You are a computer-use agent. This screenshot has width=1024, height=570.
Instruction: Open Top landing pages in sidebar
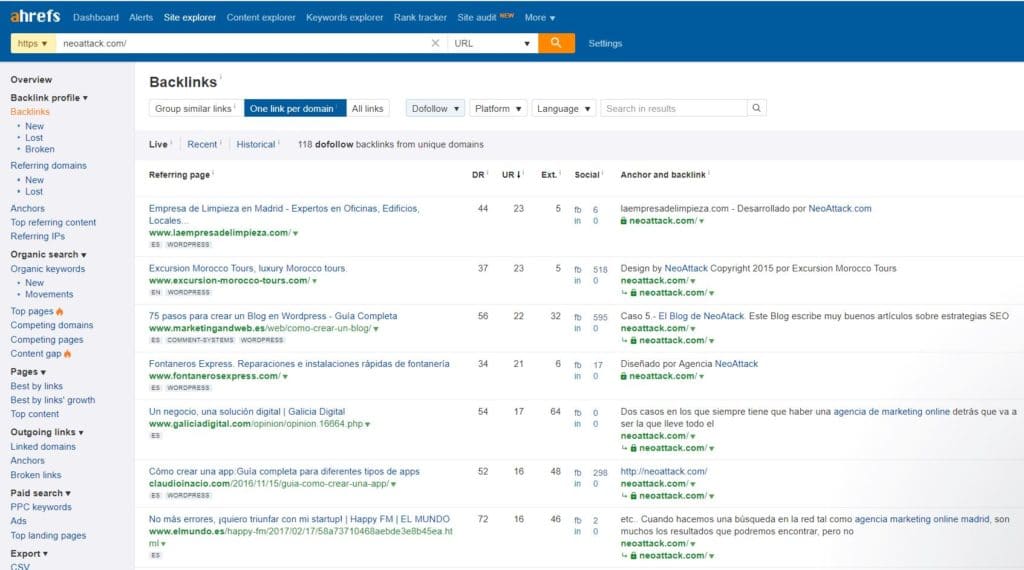(x=48, y=535)
